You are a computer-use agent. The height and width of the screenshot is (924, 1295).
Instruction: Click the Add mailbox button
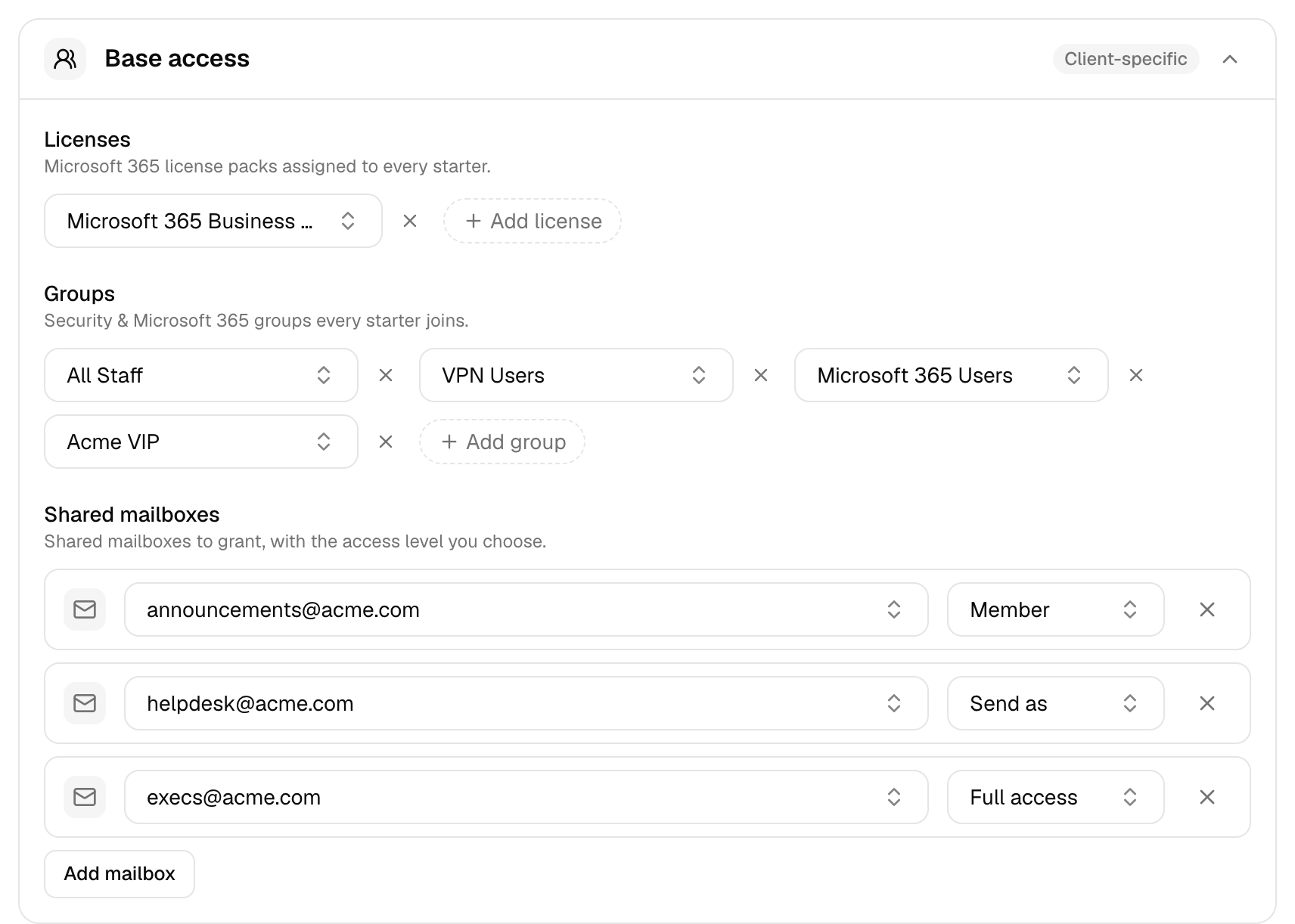pyautogui.click(x=120, y=874)
